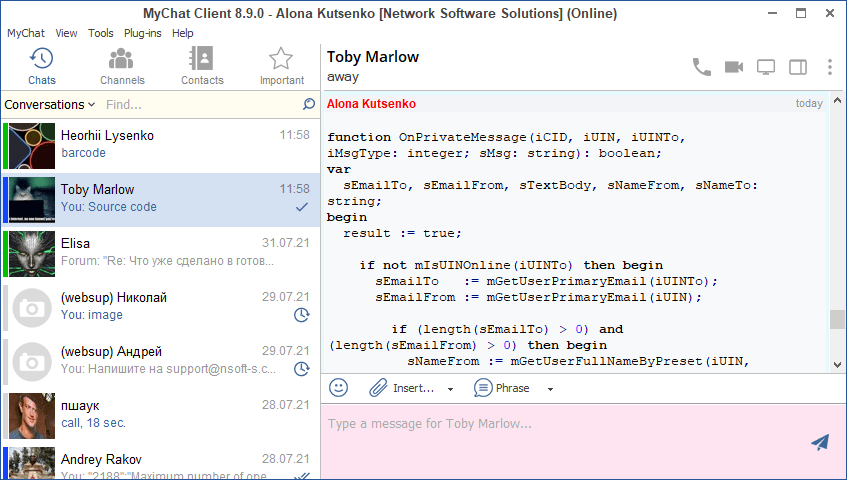Click the clock icon on Андрей row
The width and height of the screenshot is (847, 480).
pyautogui.click(x=301, y=369)
